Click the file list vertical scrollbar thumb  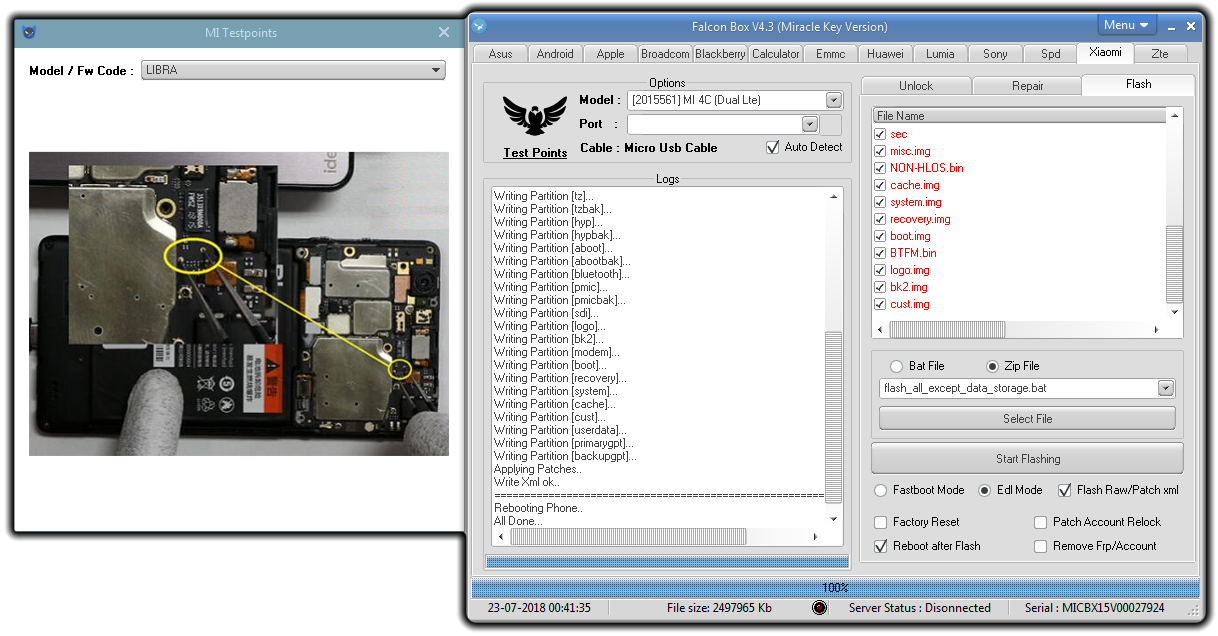[1175, 264]
